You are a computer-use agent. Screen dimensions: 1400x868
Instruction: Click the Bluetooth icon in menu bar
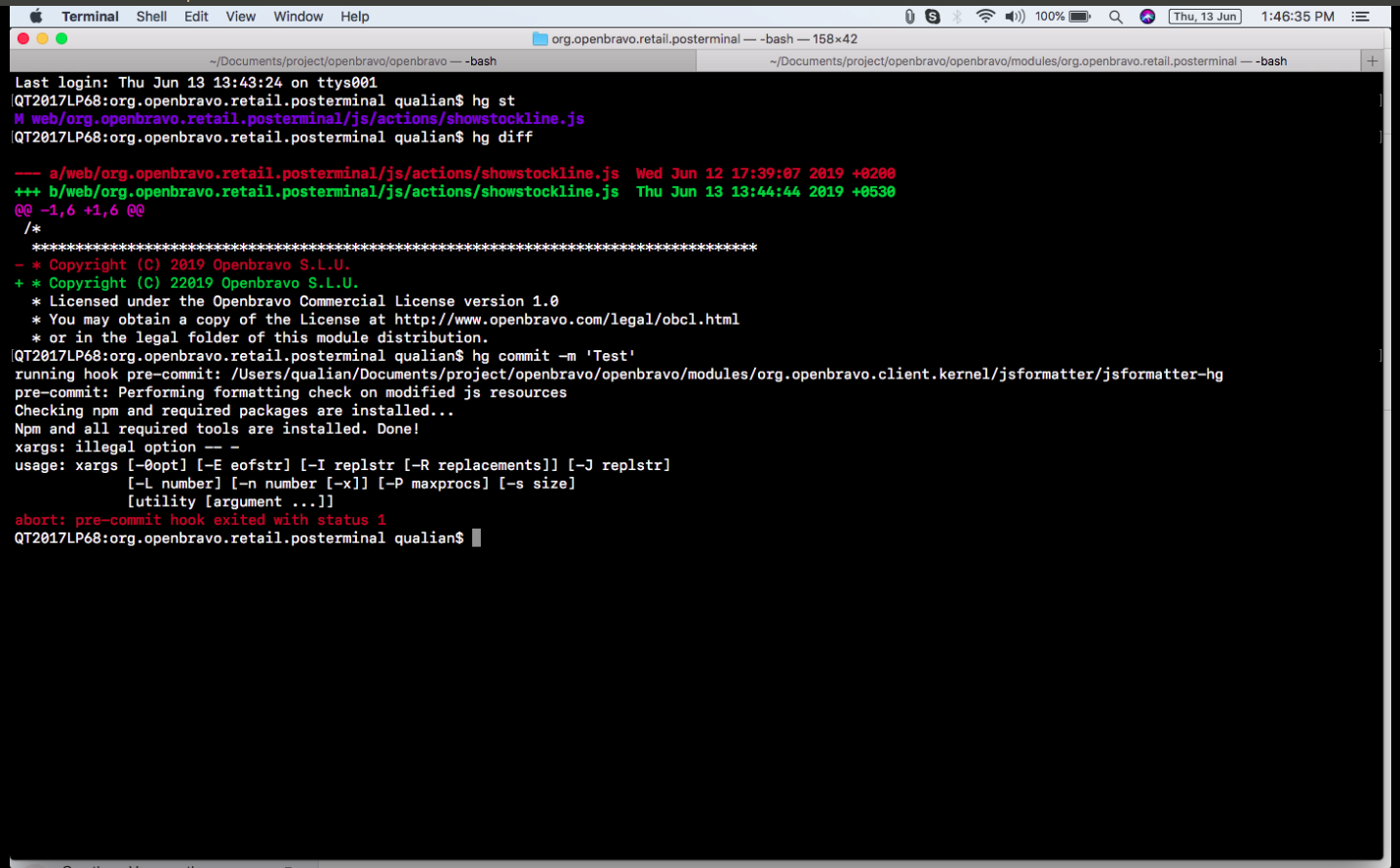coord(957,17)
